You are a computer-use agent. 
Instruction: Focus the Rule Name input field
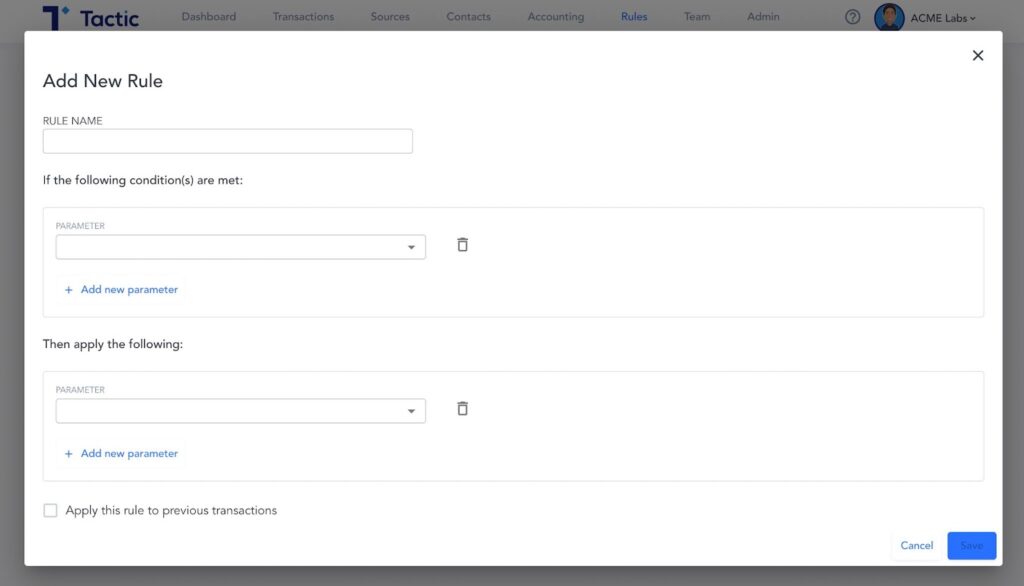pyautogui.click(x=227, y=141)
